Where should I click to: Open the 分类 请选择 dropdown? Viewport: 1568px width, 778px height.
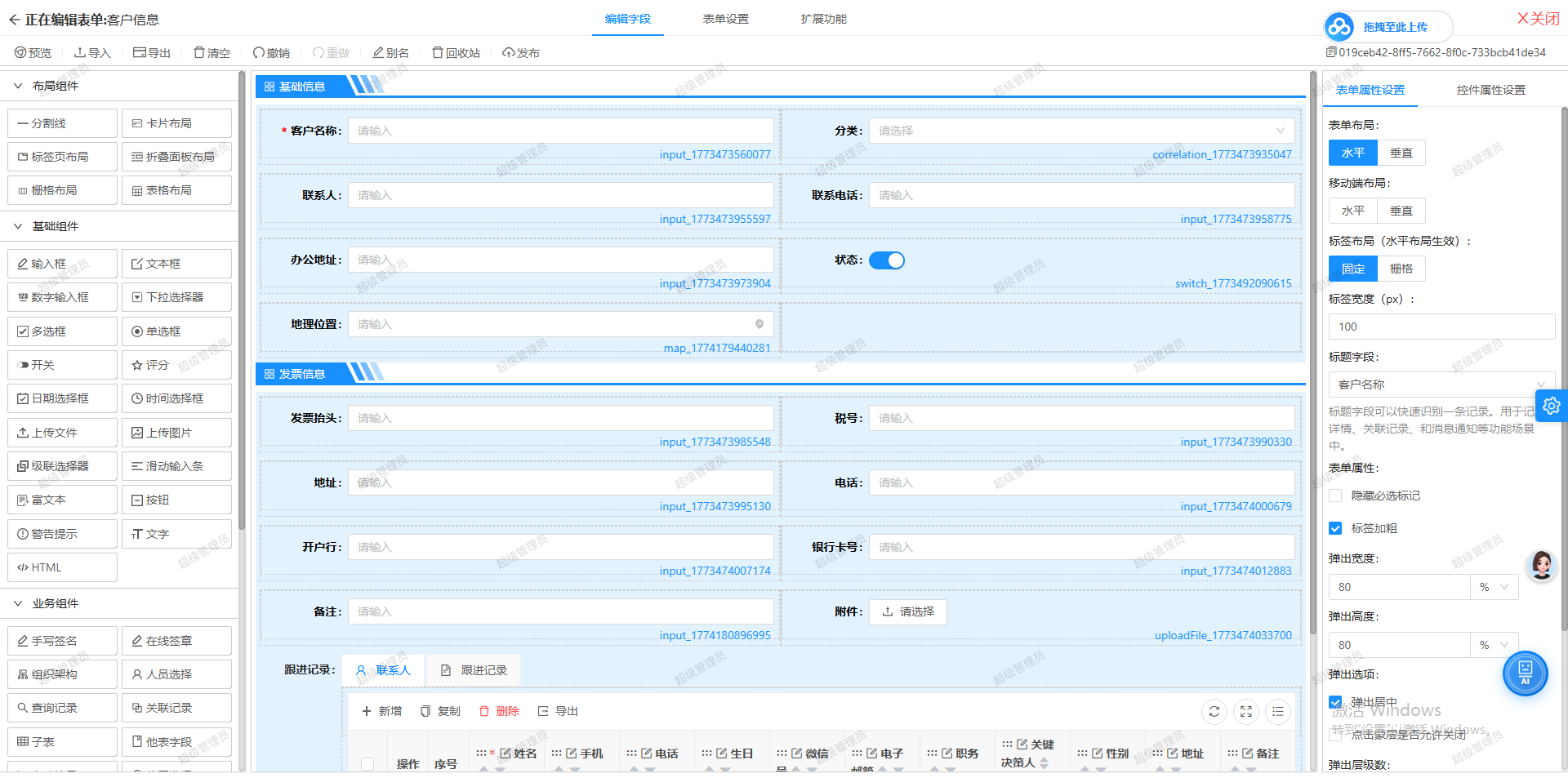(x=1081, y=131)
